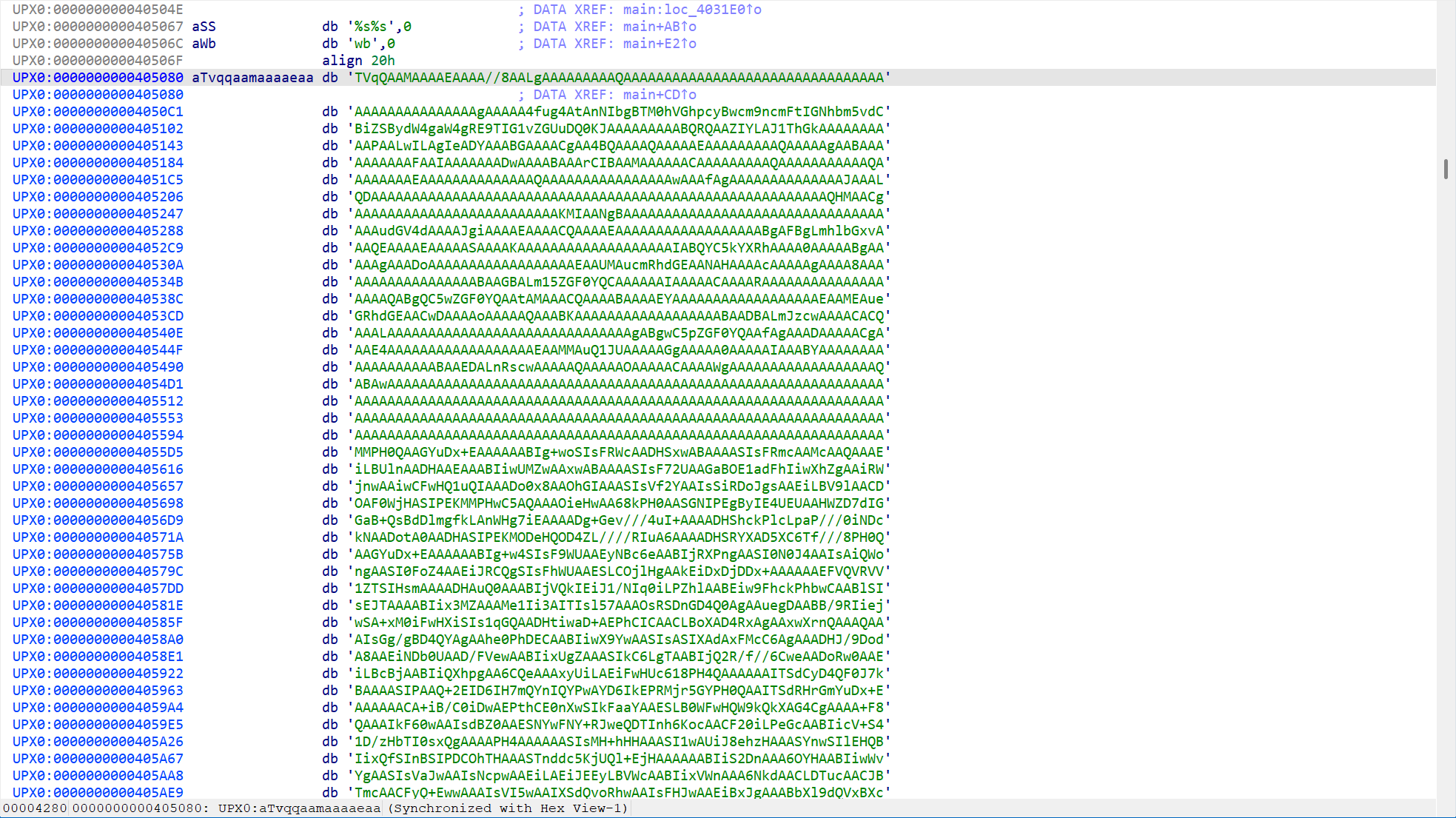Click address UPX0:0000000000405102

click(98, 129)
